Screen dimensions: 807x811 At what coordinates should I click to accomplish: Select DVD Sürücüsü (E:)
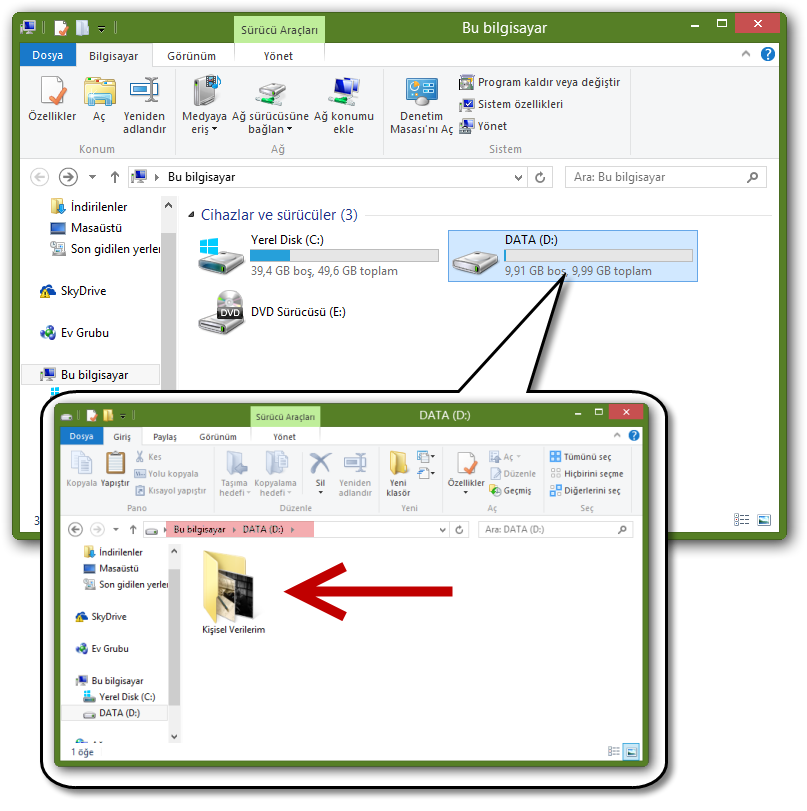tap(274, 312)
